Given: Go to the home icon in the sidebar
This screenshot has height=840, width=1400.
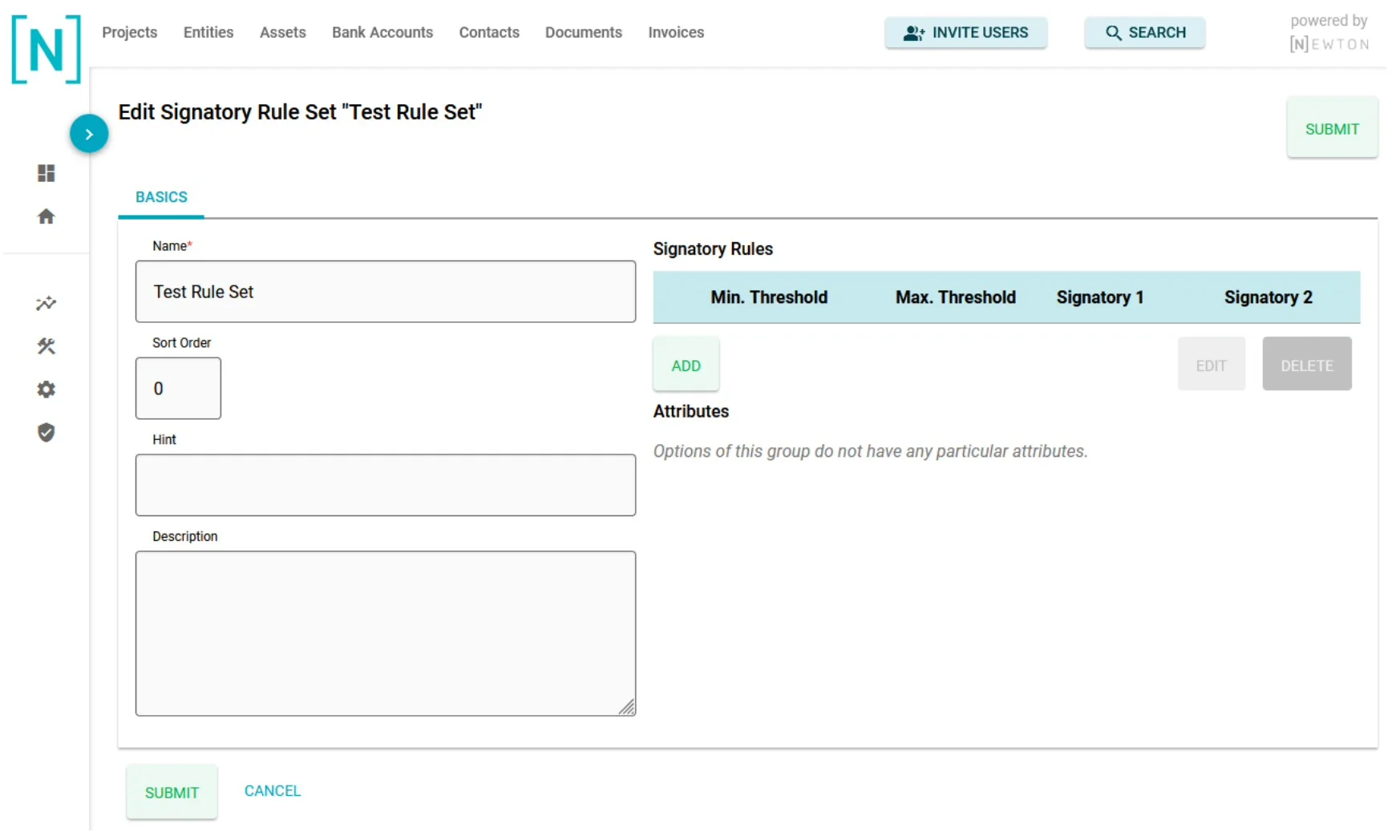Looking at the screenshot, I should [x=47, y=216].
